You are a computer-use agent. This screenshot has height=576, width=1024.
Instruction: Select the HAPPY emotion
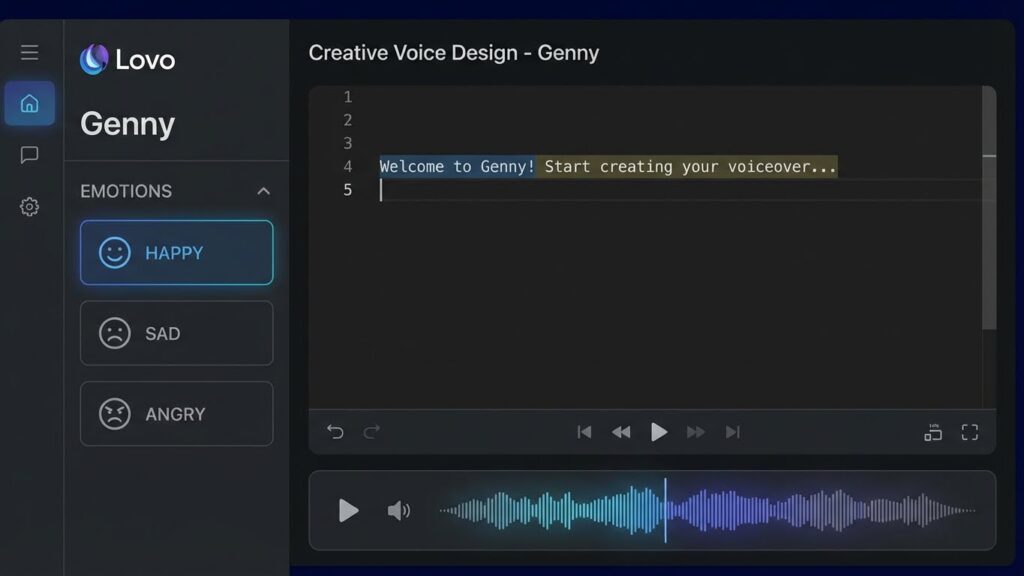[176, 252]
